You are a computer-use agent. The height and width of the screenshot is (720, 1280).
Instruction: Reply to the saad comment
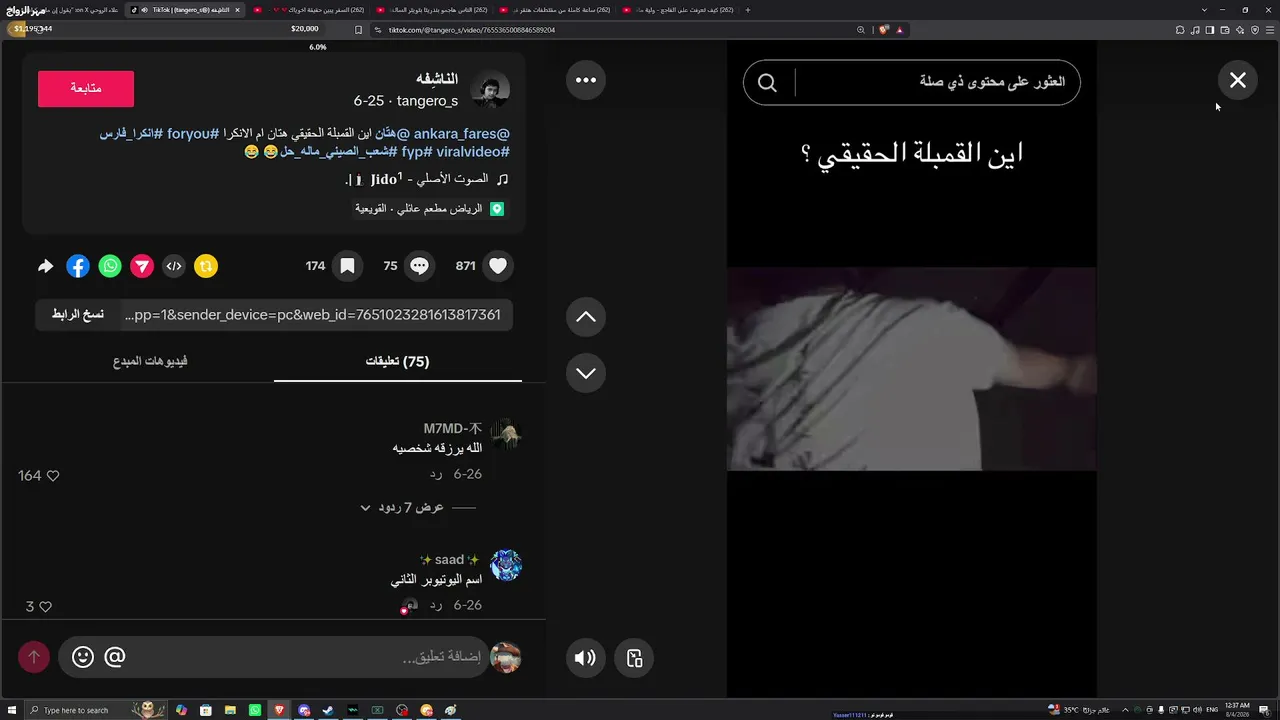click(436, 605)
